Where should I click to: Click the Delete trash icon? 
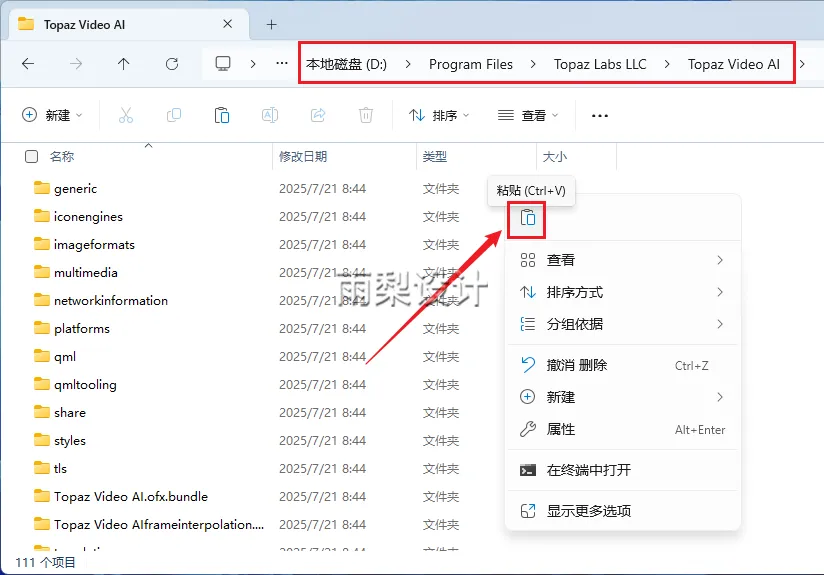point(366,115)
